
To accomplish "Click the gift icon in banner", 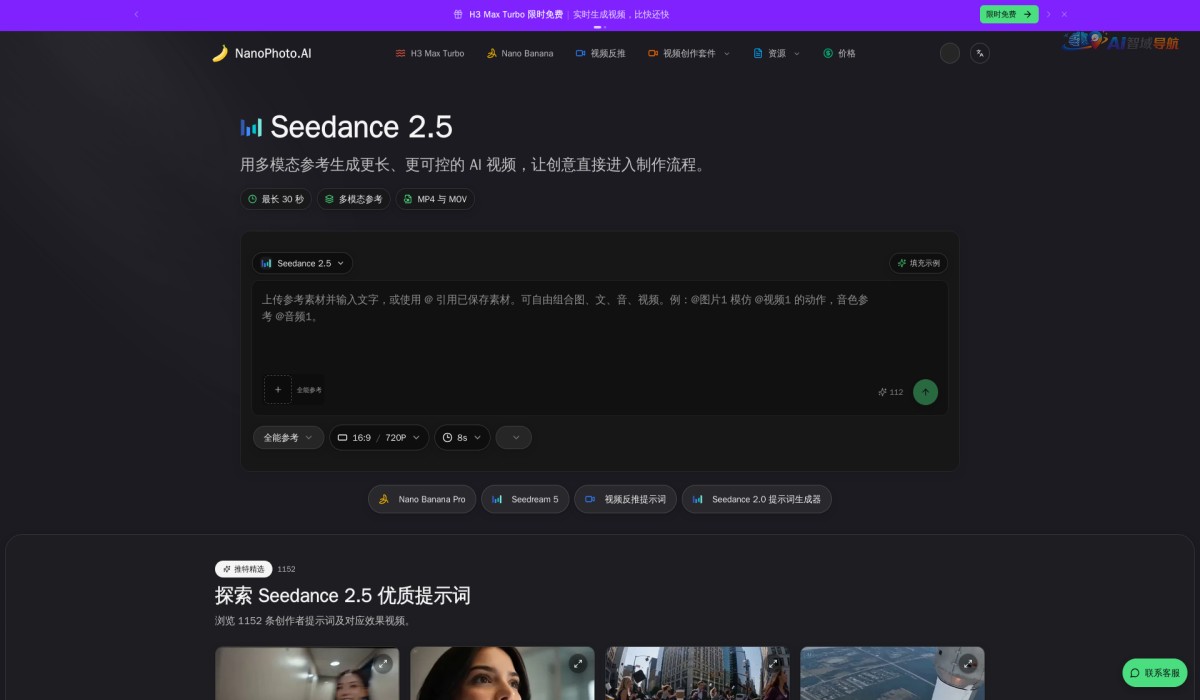I will pyautogui.click(x=458, y=14).
